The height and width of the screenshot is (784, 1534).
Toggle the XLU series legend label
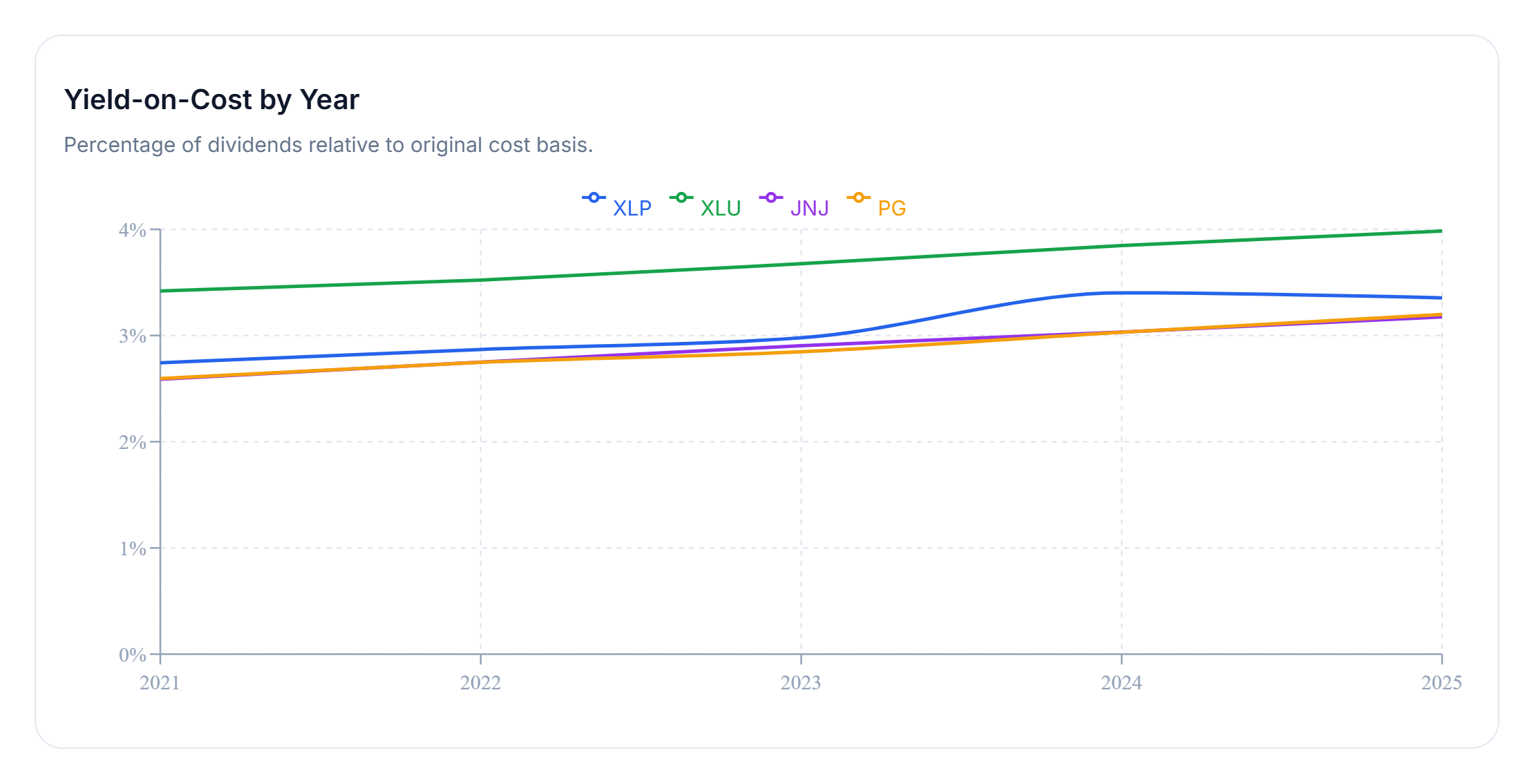click(x=720, y=208)
